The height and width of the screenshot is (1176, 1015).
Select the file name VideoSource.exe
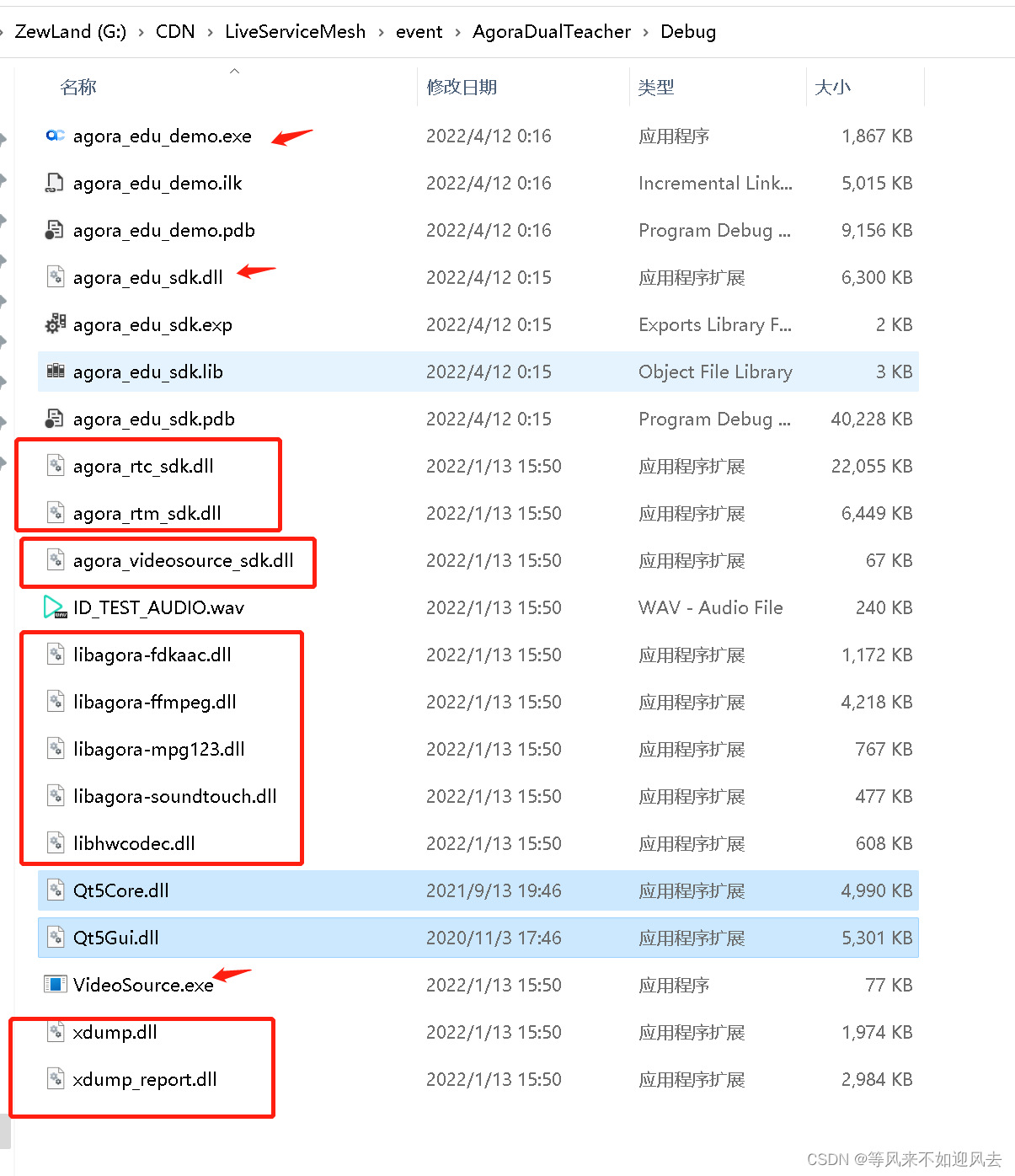pyautogui.click(x=143, y=986)
